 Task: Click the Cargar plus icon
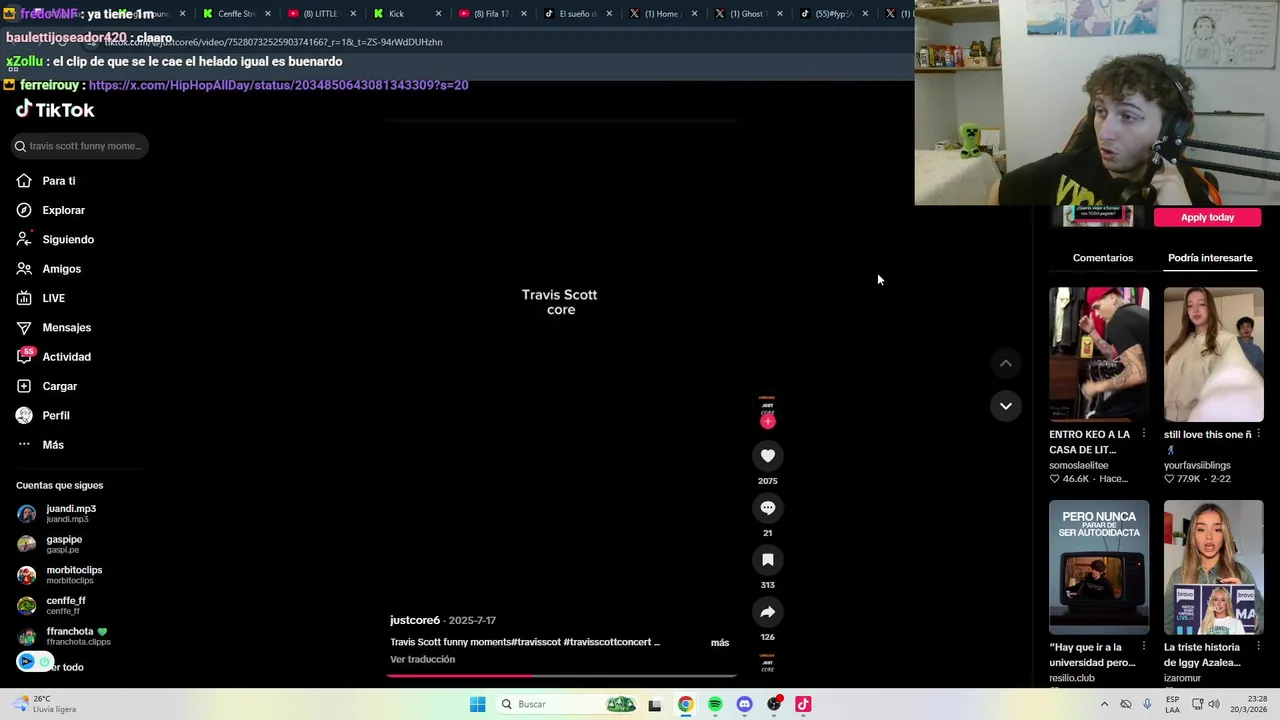[24, 386]
